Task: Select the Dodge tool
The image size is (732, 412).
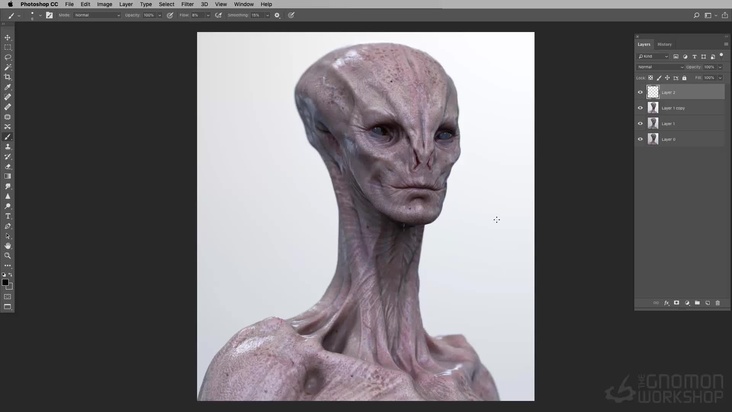Action: (7, 206)
